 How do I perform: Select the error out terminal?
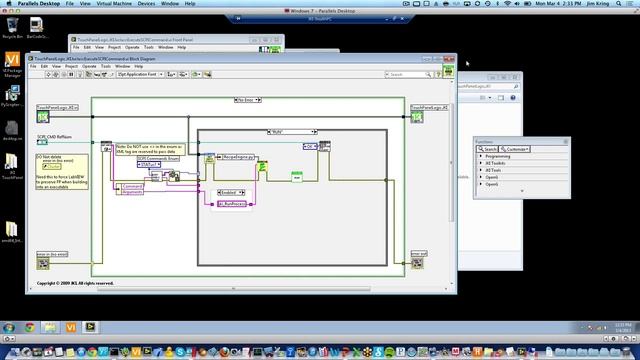tap(417, 264)
